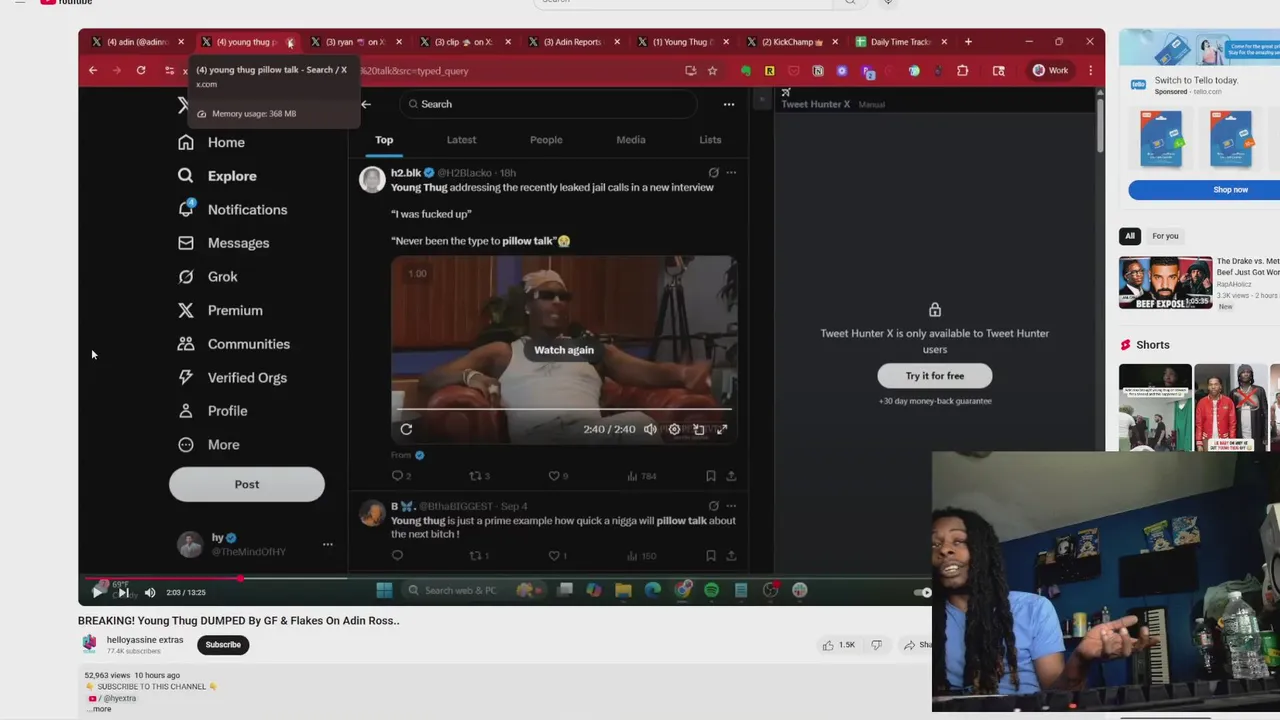The width and height of the screenshot is (1280, 720).
Task: Switch to the Lists search tab
Action: point(710,140)
